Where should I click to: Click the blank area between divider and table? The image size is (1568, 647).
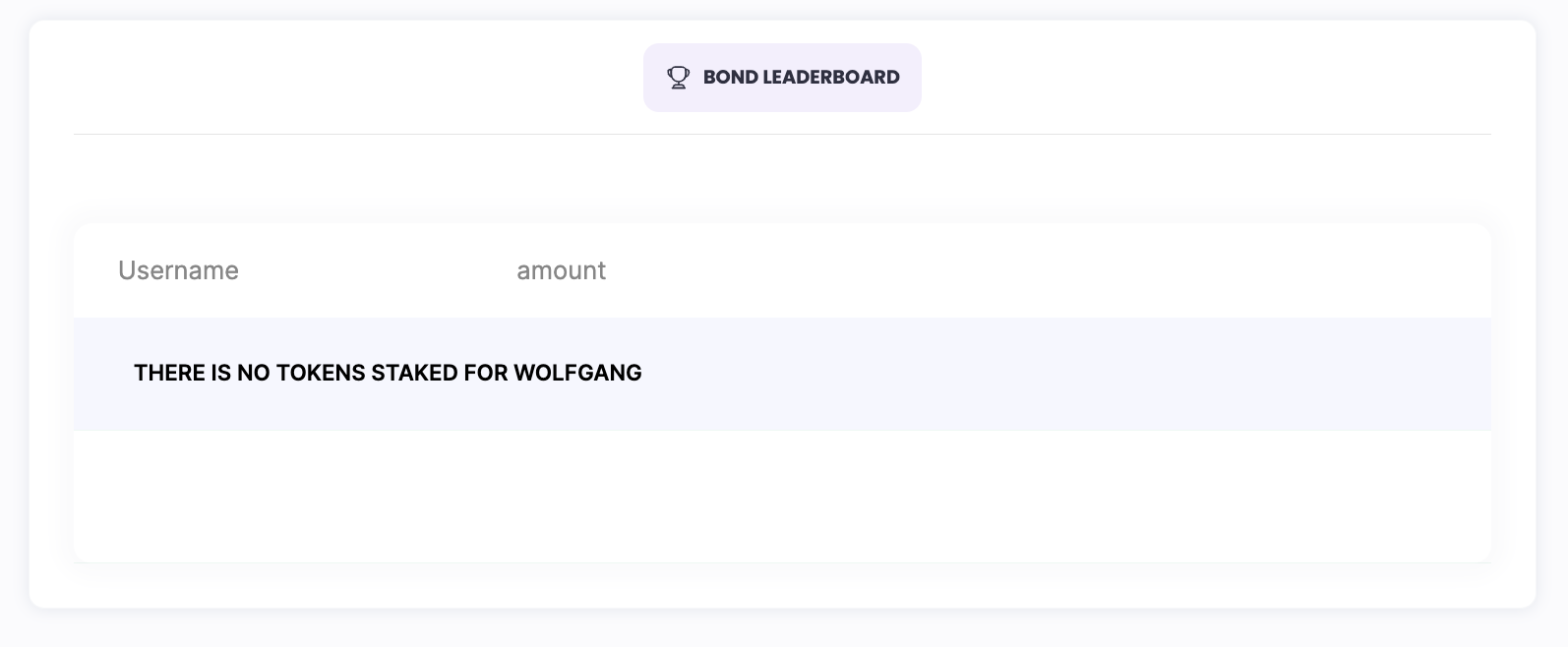[x=782, y=179]
